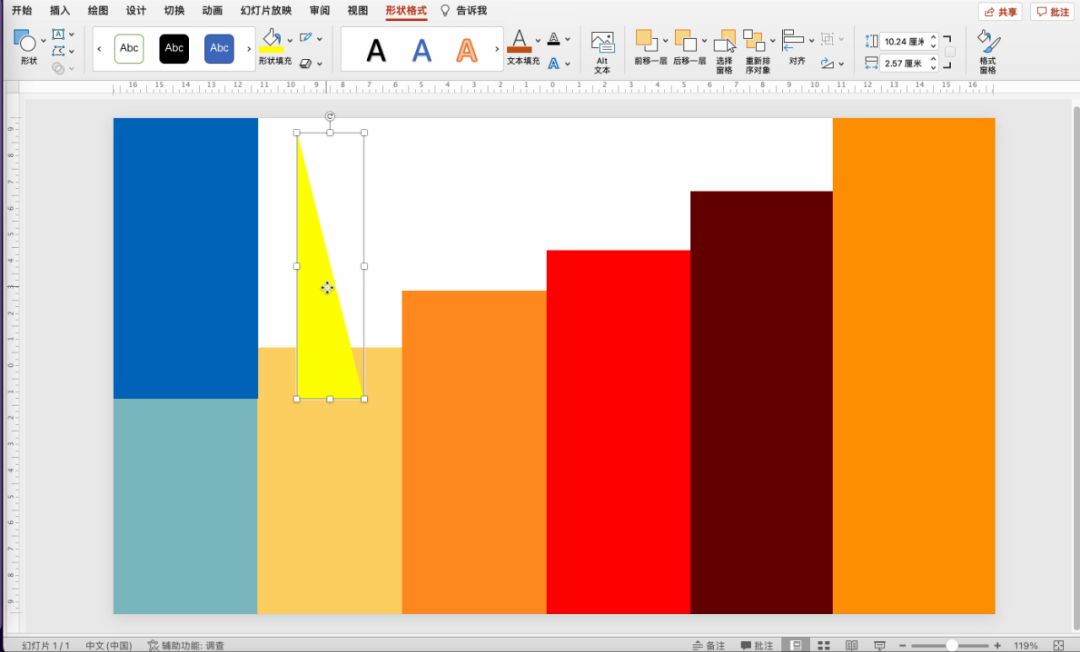Viewport: 1080px width, 652px height.
Task: Click the 批注 comments button top right
Action: tap(1052, 12)
